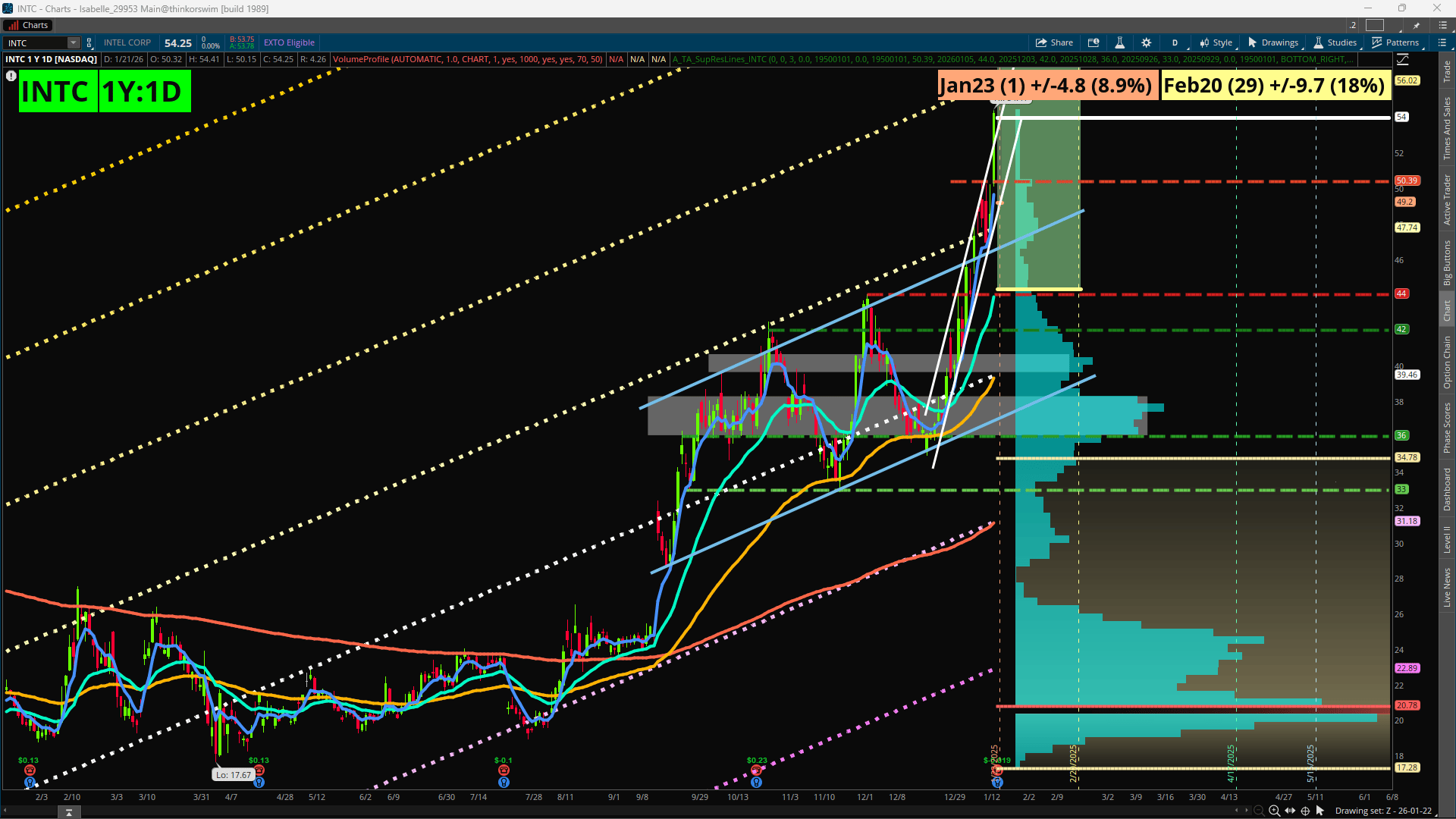Open chart settings gear icon
This screenshot has height=819, width=1456.
point(1146,42)
